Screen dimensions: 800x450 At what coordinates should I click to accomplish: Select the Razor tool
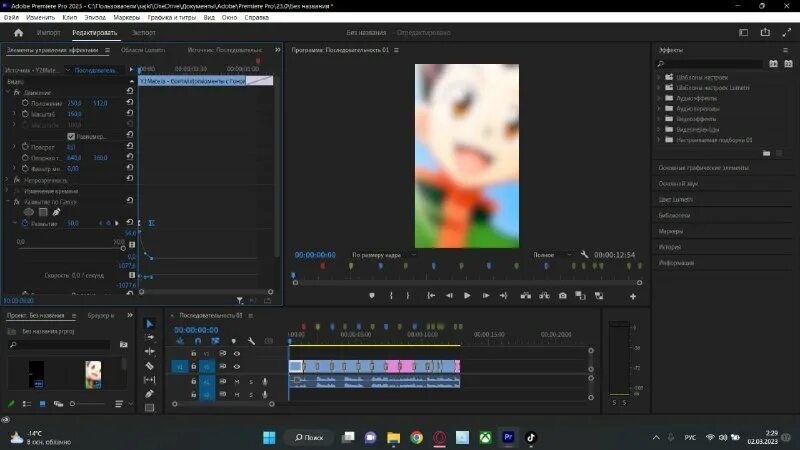[x=149, y=366]
